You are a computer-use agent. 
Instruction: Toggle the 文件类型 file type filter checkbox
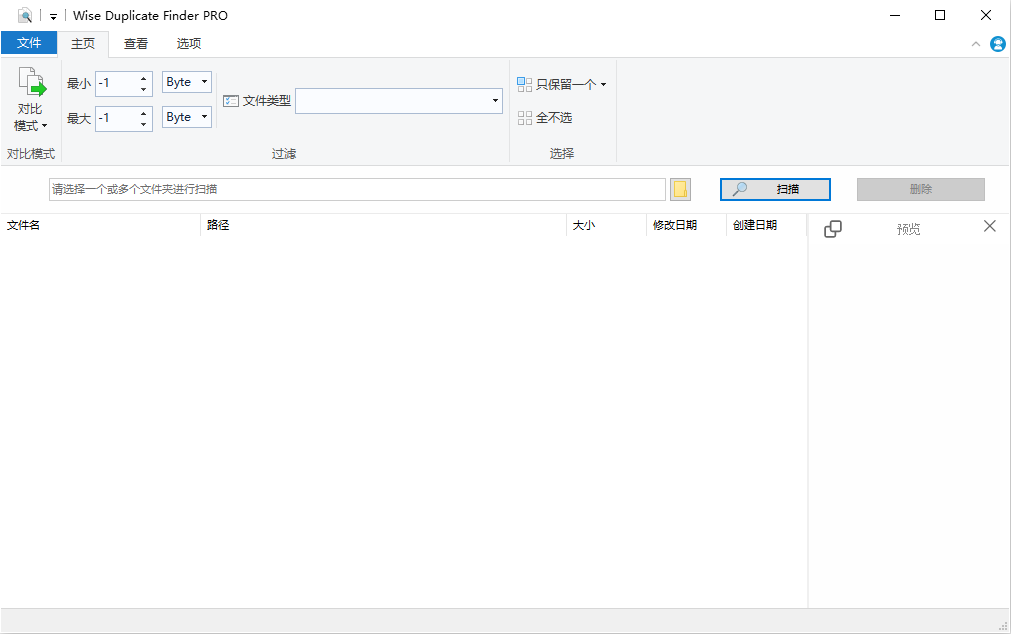click(x=231, y=101)
